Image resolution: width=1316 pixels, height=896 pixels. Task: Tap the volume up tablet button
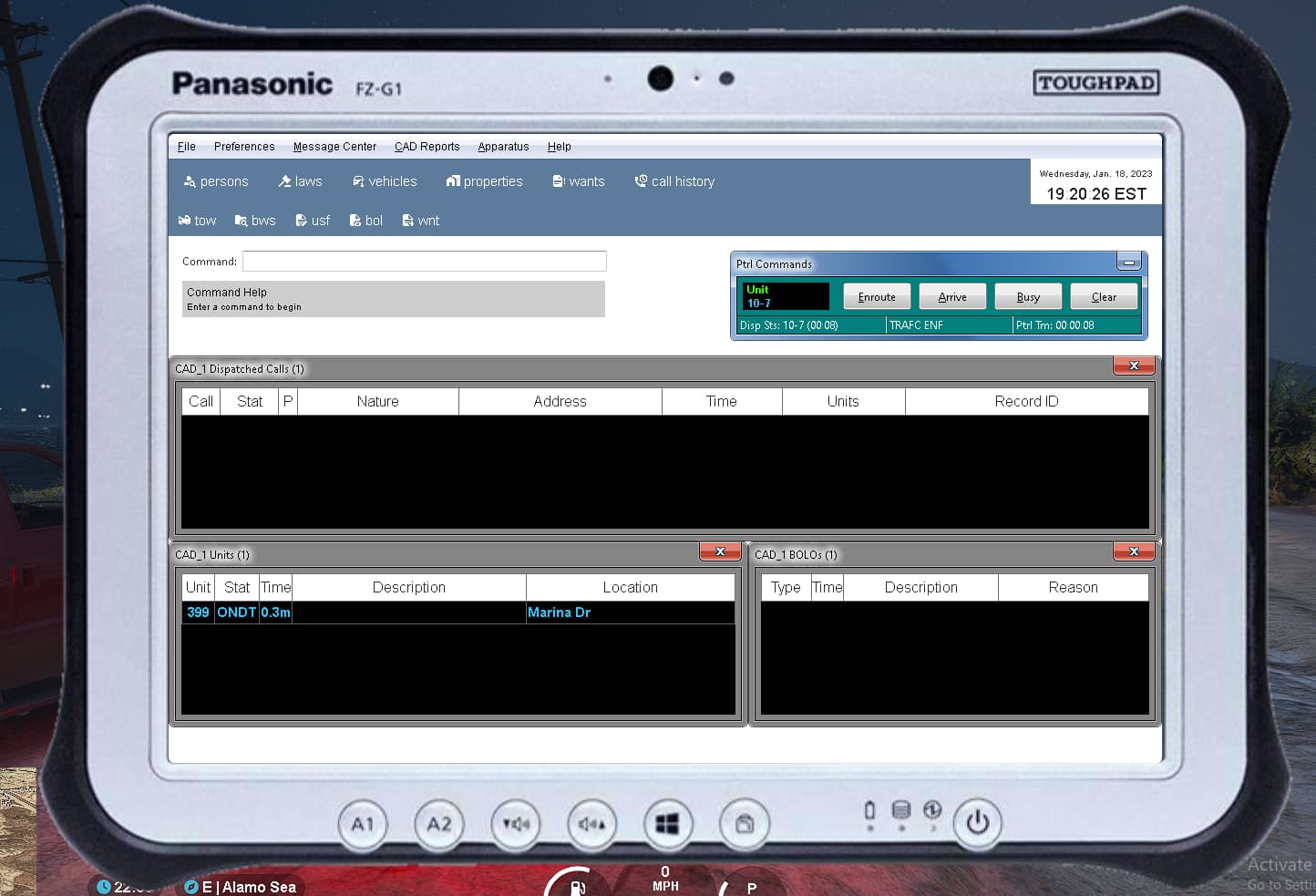[592, 824]
